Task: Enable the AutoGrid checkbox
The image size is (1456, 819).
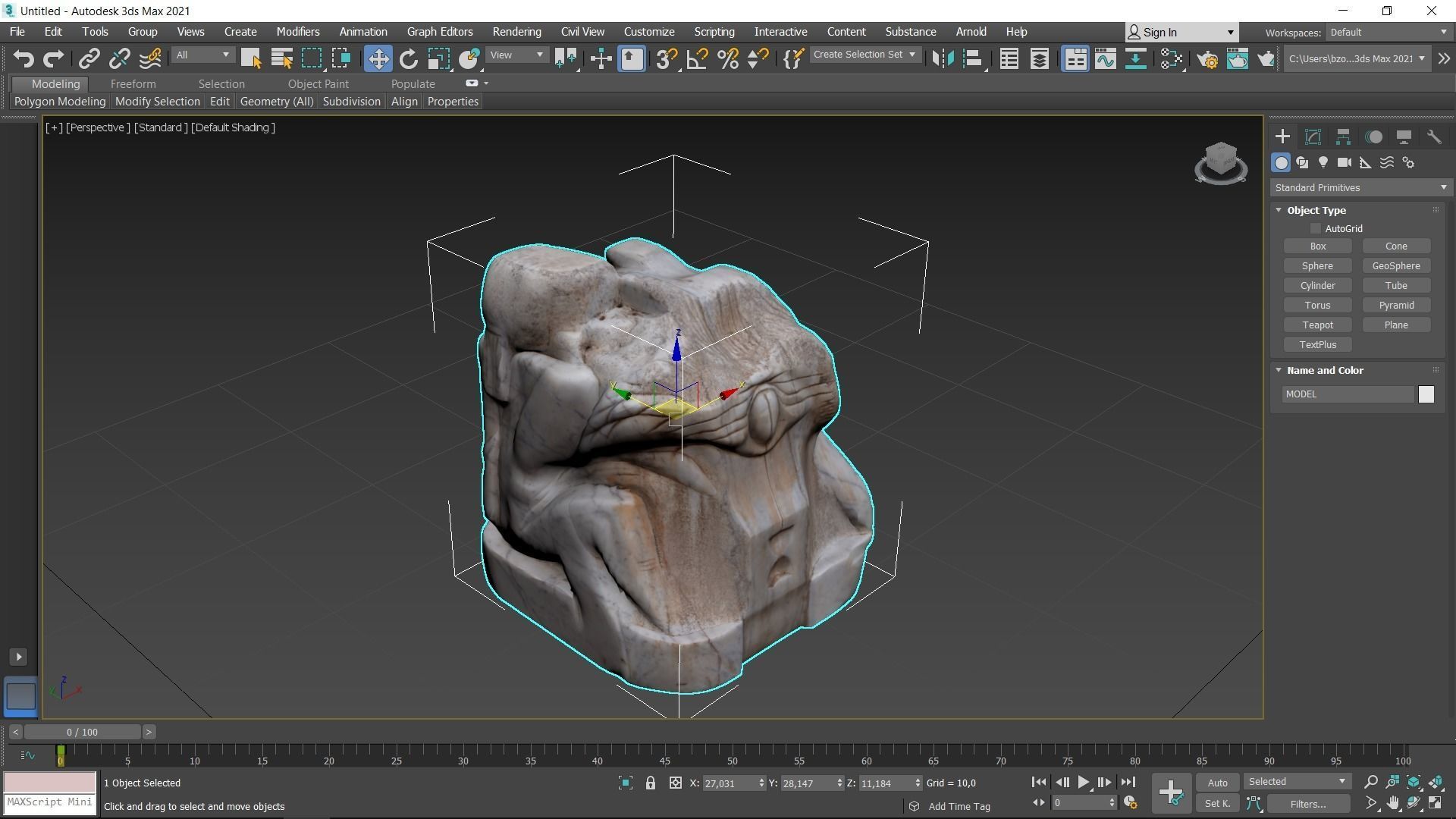Action: (1316, 228)
